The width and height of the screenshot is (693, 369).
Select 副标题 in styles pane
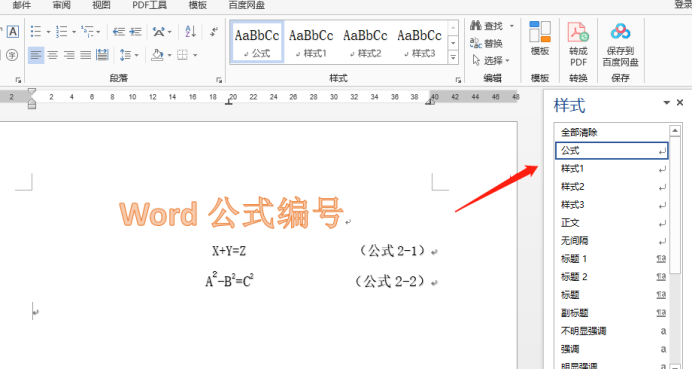tap(612, 313)
